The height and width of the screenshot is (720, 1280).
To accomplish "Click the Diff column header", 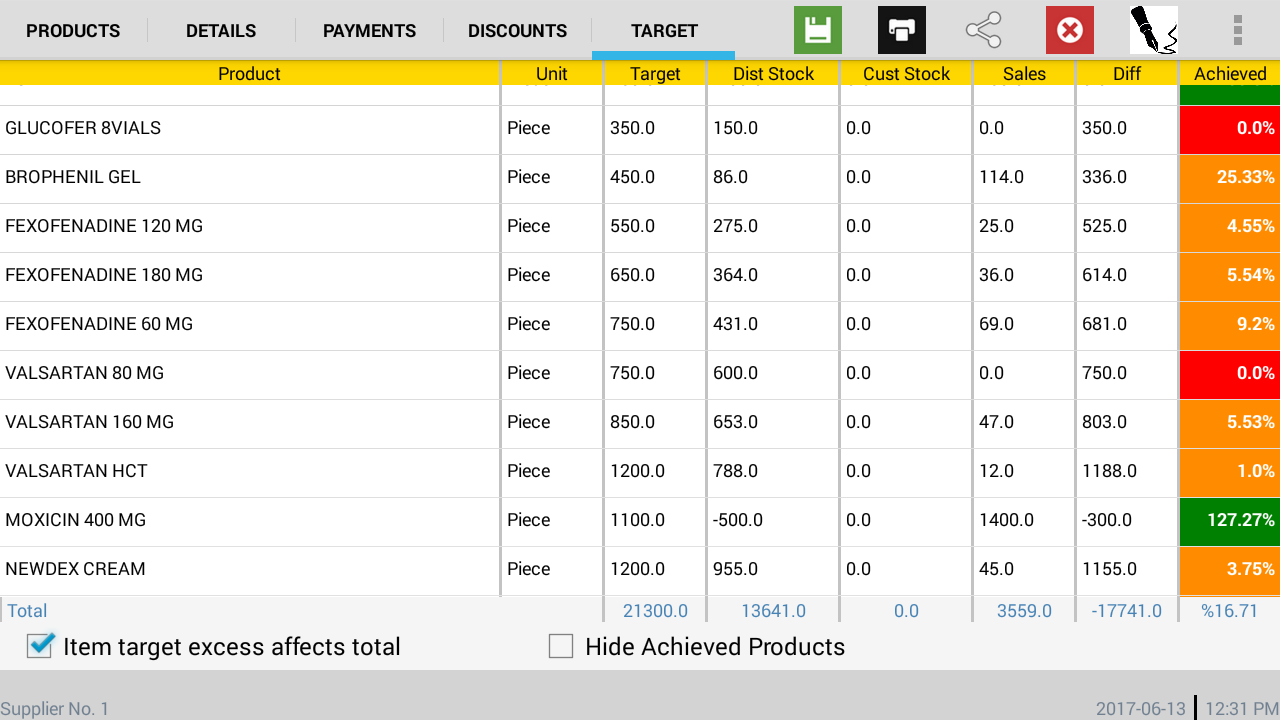I will coord(1127,74).
